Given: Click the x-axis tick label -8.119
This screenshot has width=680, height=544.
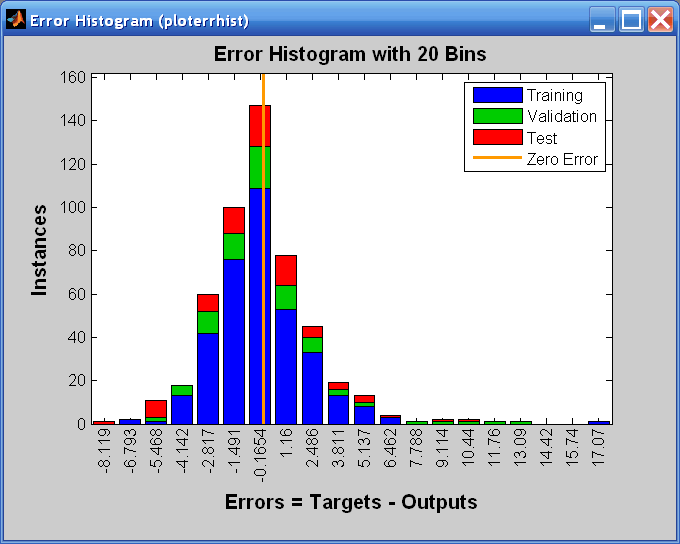Looking at the screenshot, I should [104, 451].
